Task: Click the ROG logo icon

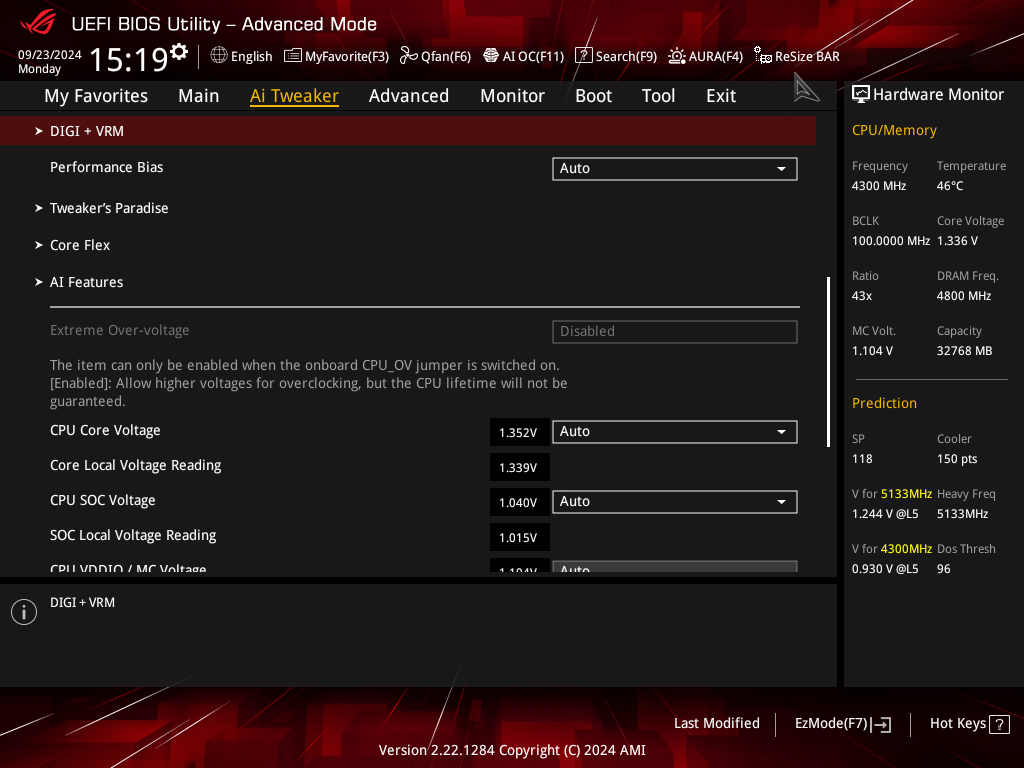Action: coord(38,24)
